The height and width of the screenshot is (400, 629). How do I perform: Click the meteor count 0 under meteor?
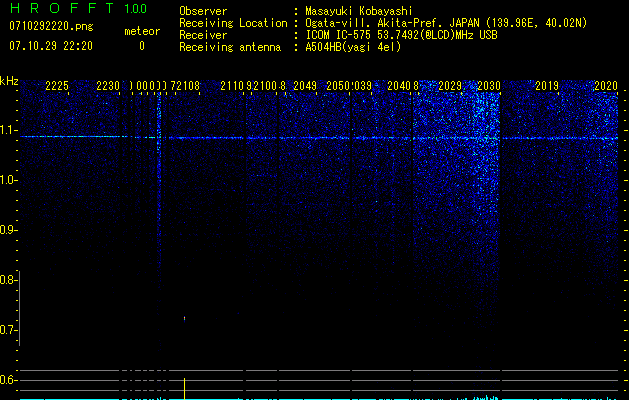coord(142,46)
